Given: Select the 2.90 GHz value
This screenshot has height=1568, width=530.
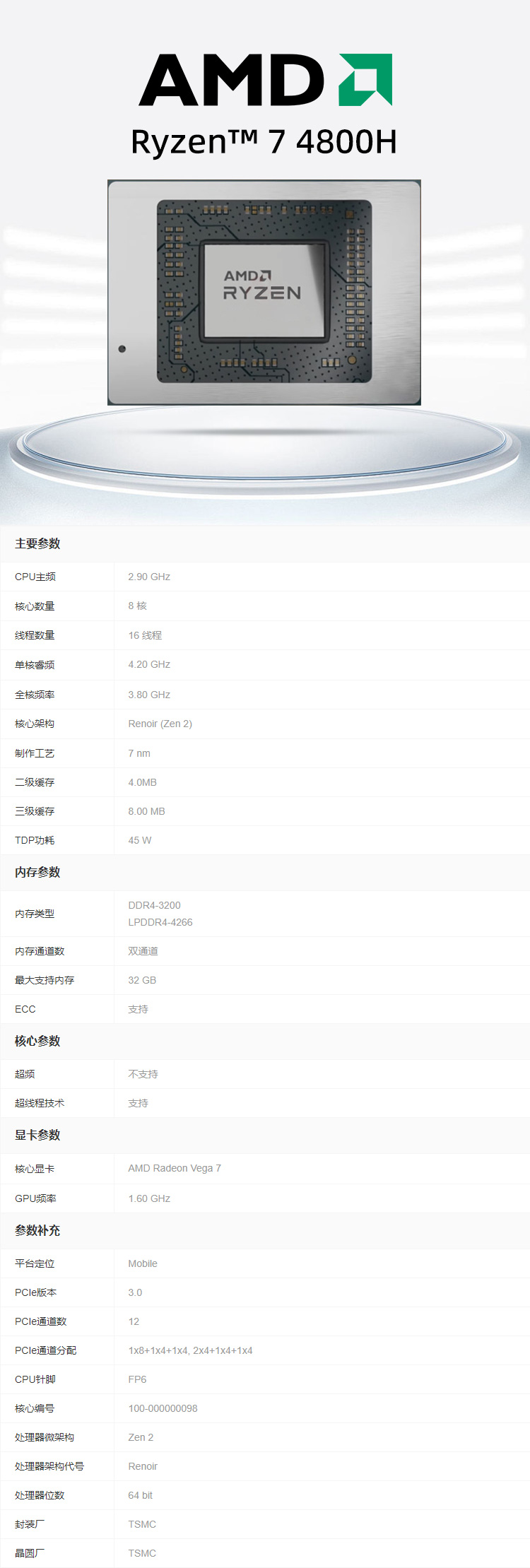Looking at the screenshot, I should tap(149, 577).
